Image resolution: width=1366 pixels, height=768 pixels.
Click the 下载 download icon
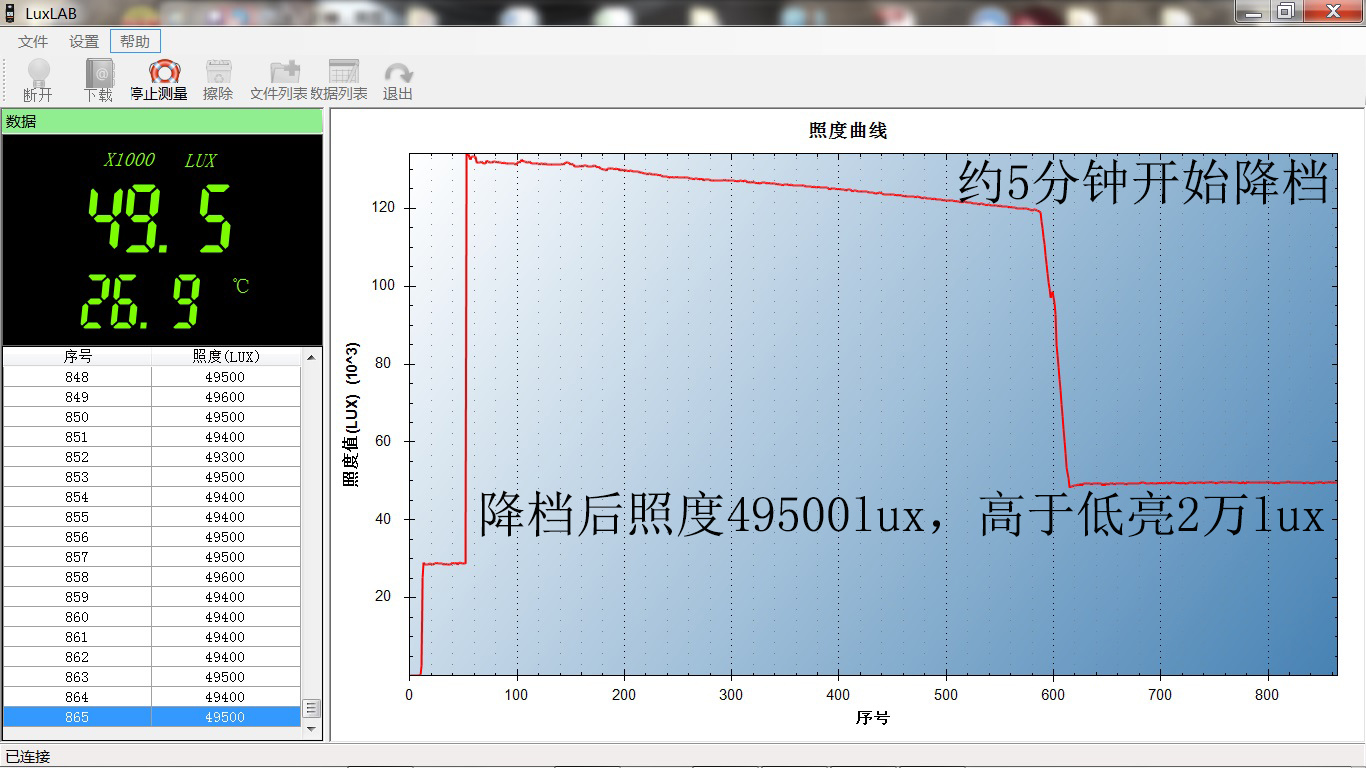click(x=99, y=72)
